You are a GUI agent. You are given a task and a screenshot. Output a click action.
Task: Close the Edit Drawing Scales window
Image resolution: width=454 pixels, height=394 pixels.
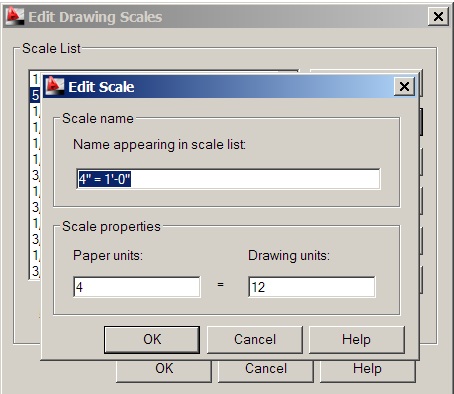(x=438, y=16)
